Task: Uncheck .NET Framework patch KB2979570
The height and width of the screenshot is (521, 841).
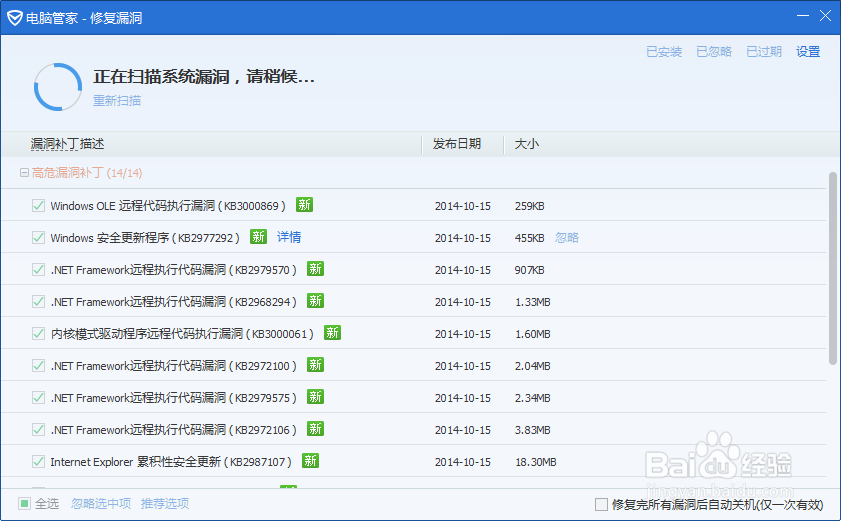Action: (38, 269)
